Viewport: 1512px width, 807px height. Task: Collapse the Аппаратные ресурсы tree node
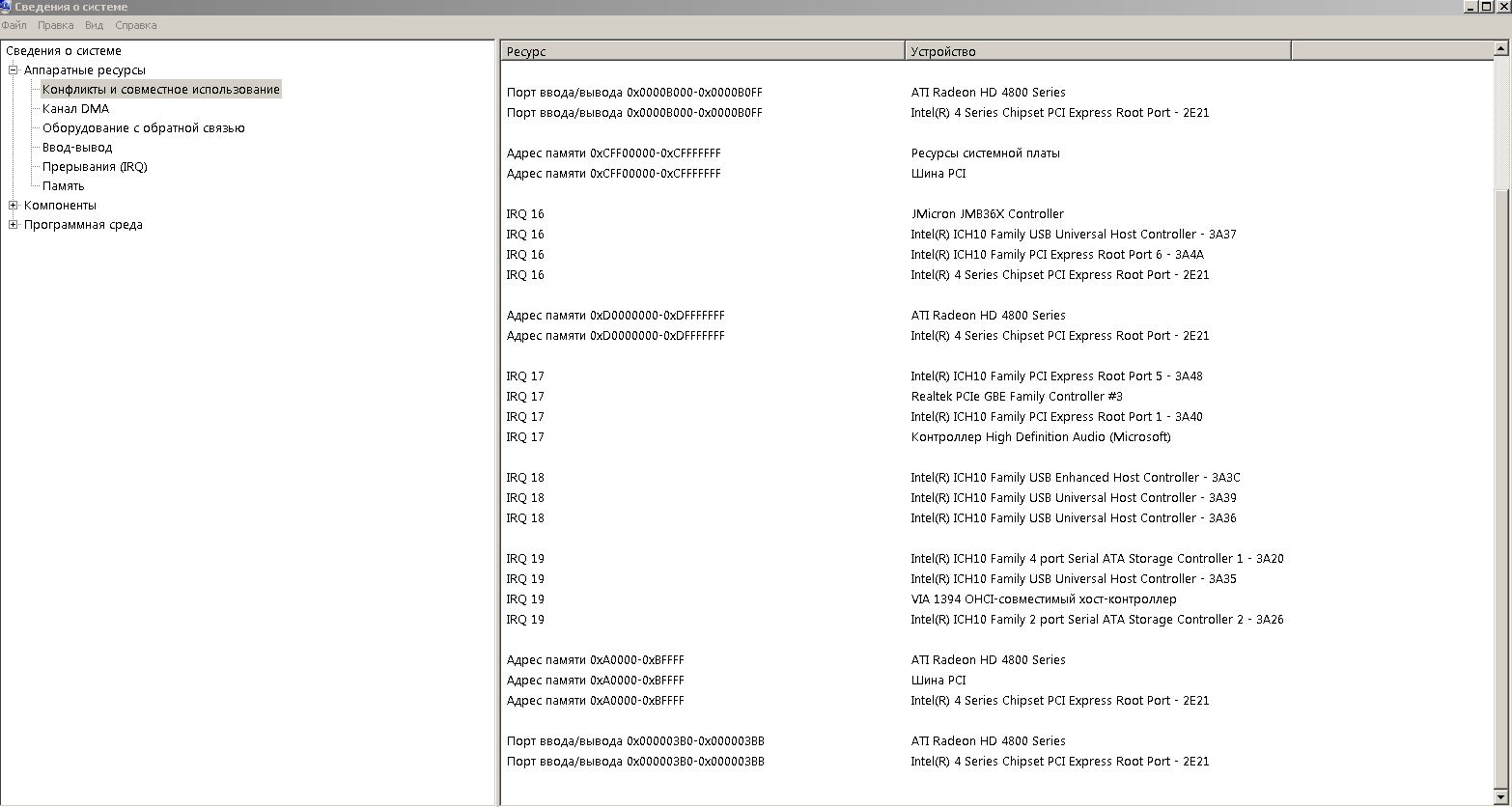point(14,70)
